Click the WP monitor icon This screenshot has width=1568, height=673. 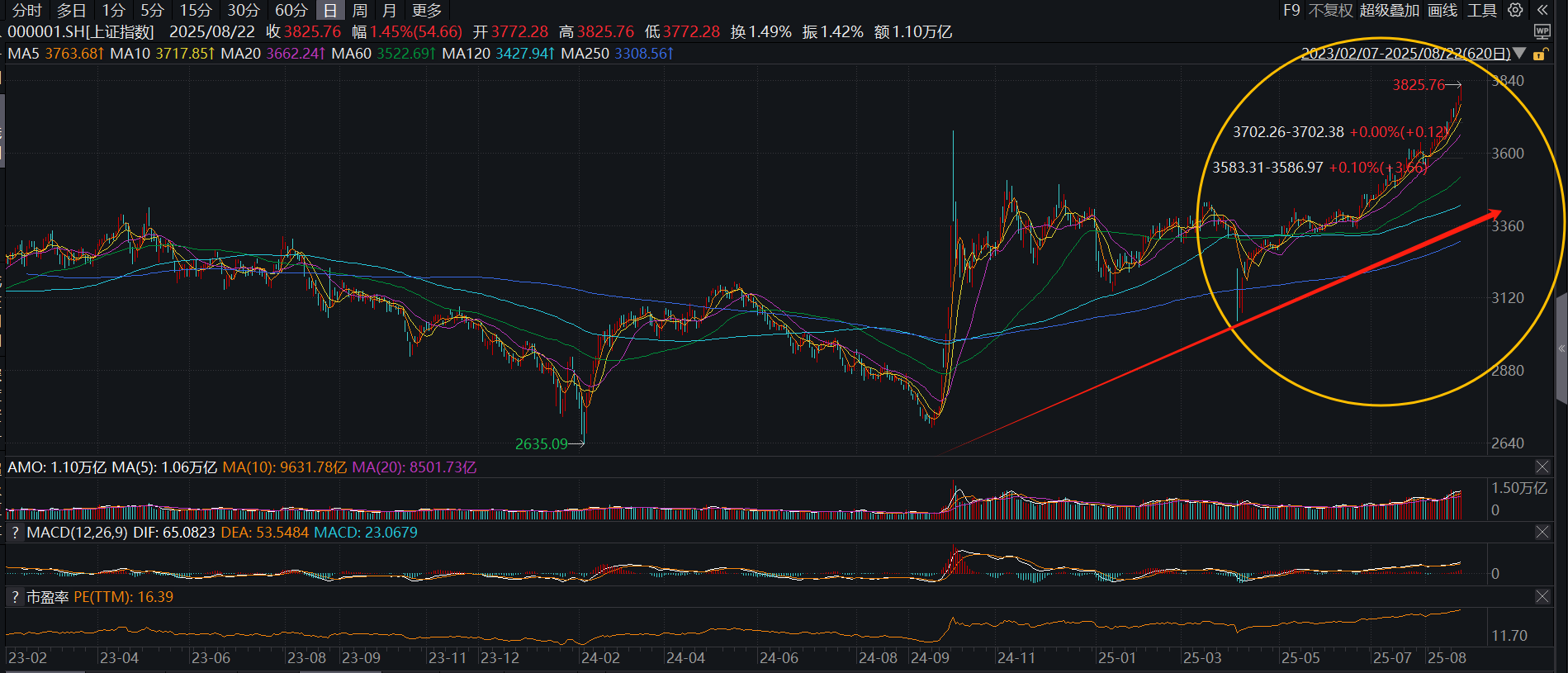[1542, 31]
